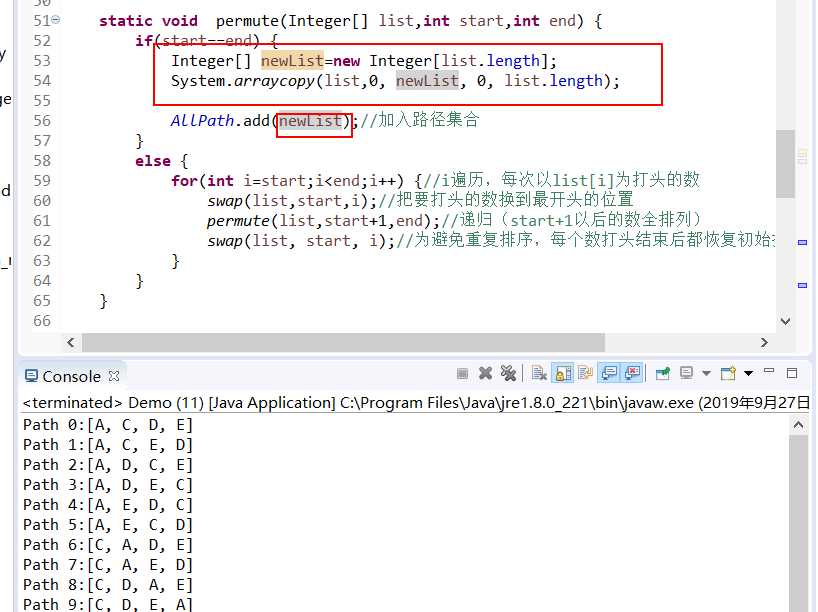Click the editor vertical scrollbar thumb
The image size is (818, 612).
(785, 164)
